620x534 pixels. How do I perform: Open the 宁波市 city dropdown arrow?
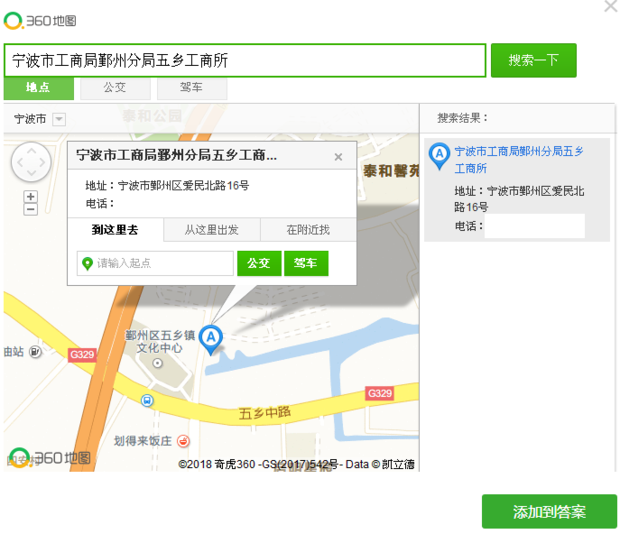(59, 119)
